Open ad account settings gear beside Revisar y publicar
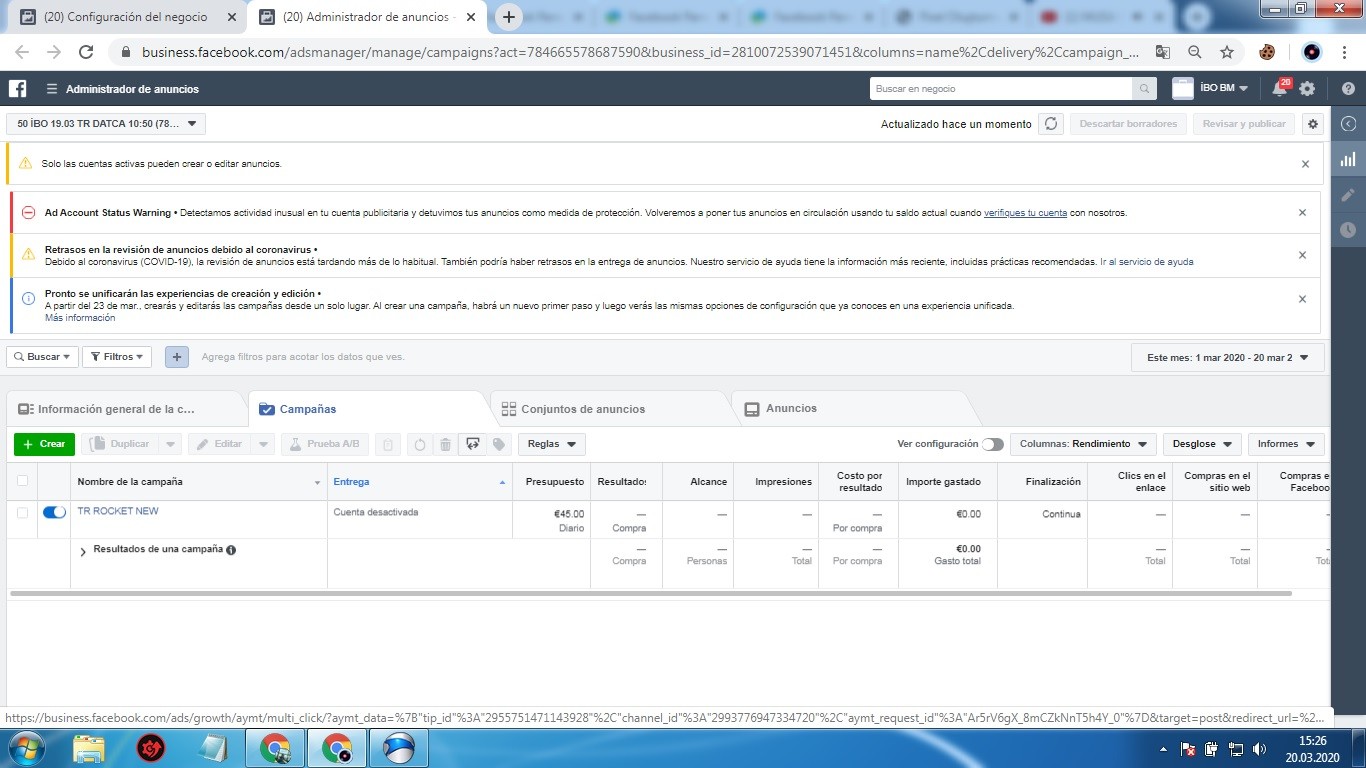The width and height of the screenshot is (1366, 768). [x=1313, y=124]
